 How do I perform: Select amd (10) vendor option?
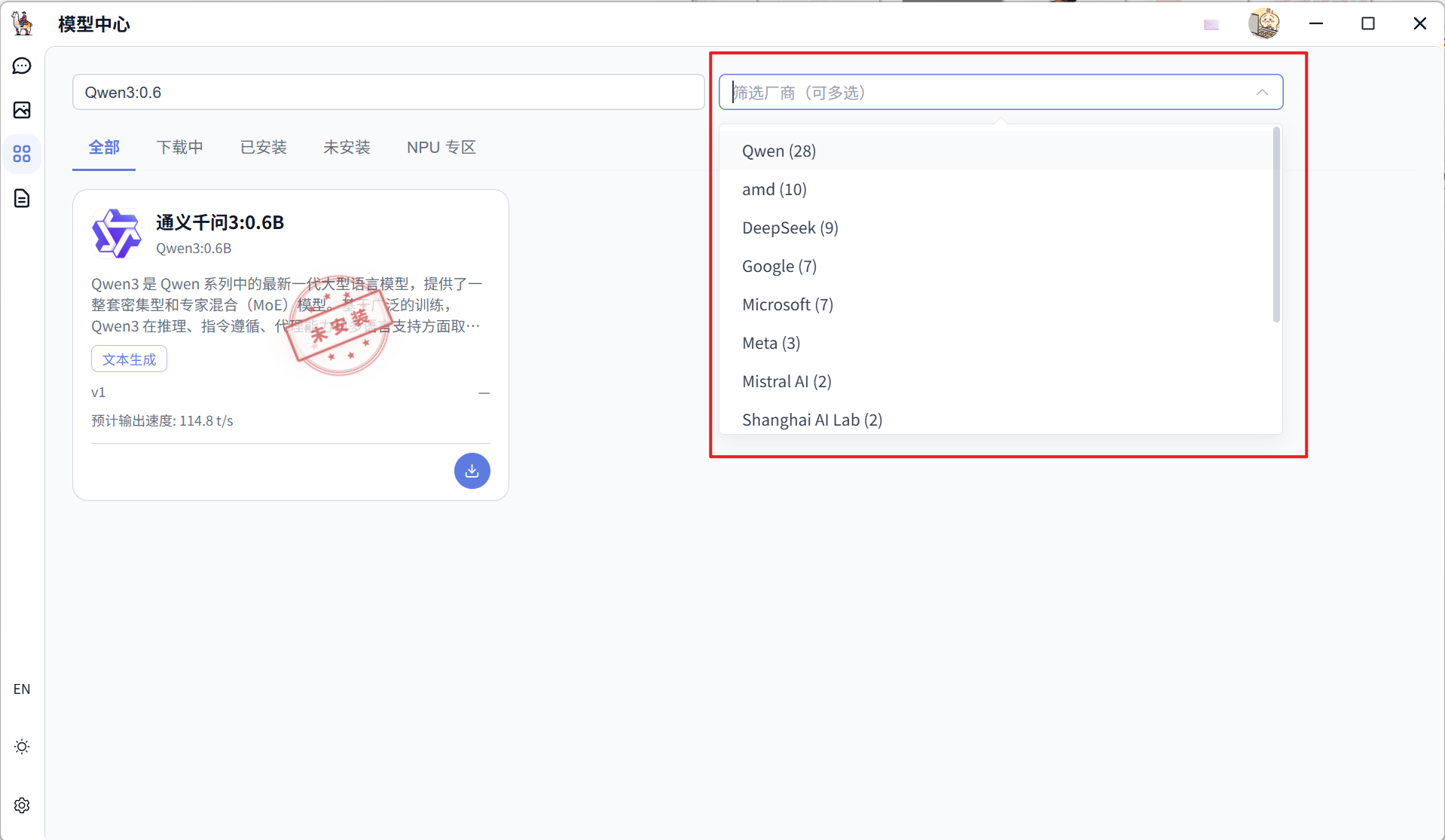(996, 189)
